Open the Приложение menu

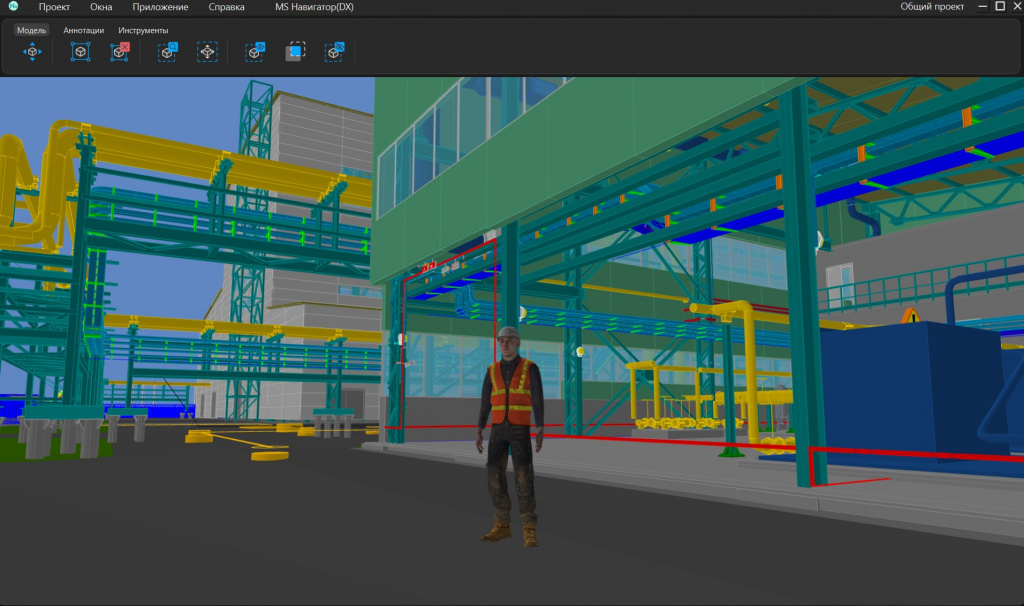[x=160, y=7]
